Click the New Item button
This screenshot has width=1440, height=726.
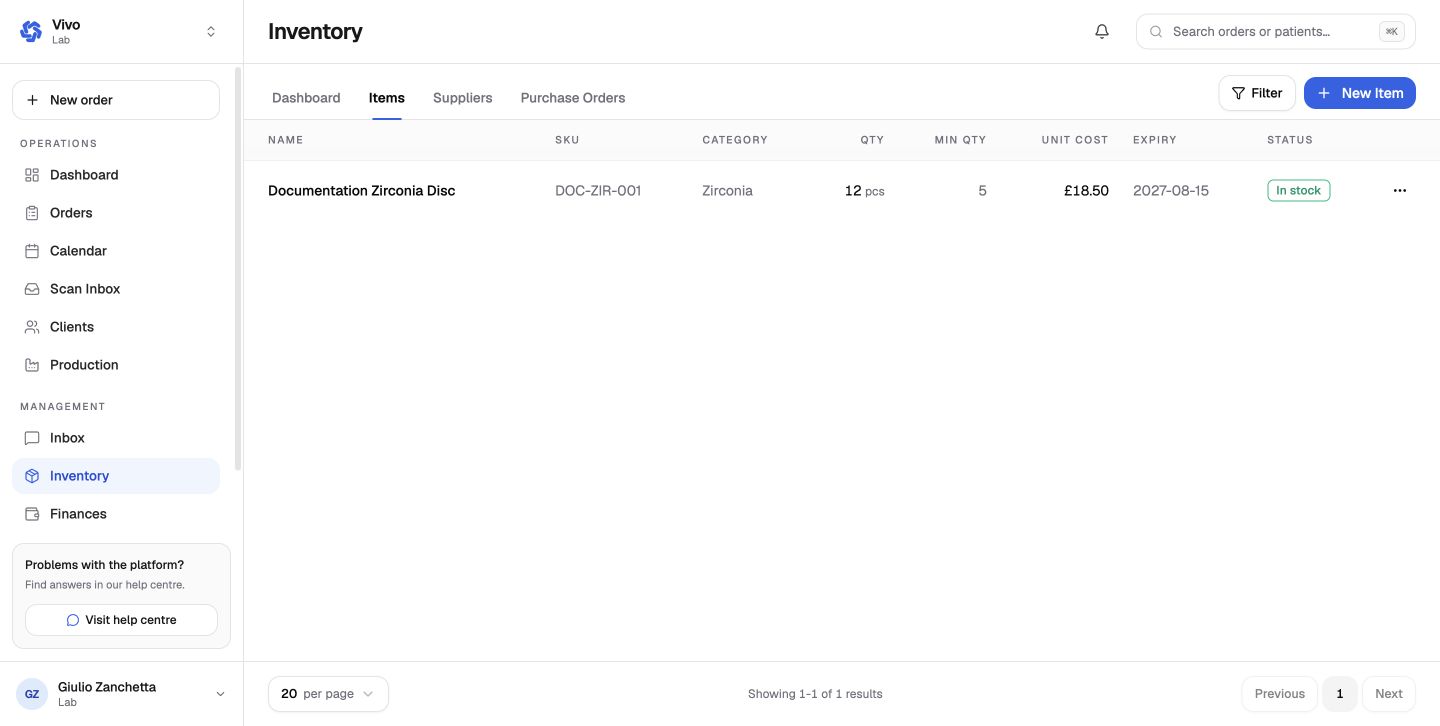(x=1360, y=93)
